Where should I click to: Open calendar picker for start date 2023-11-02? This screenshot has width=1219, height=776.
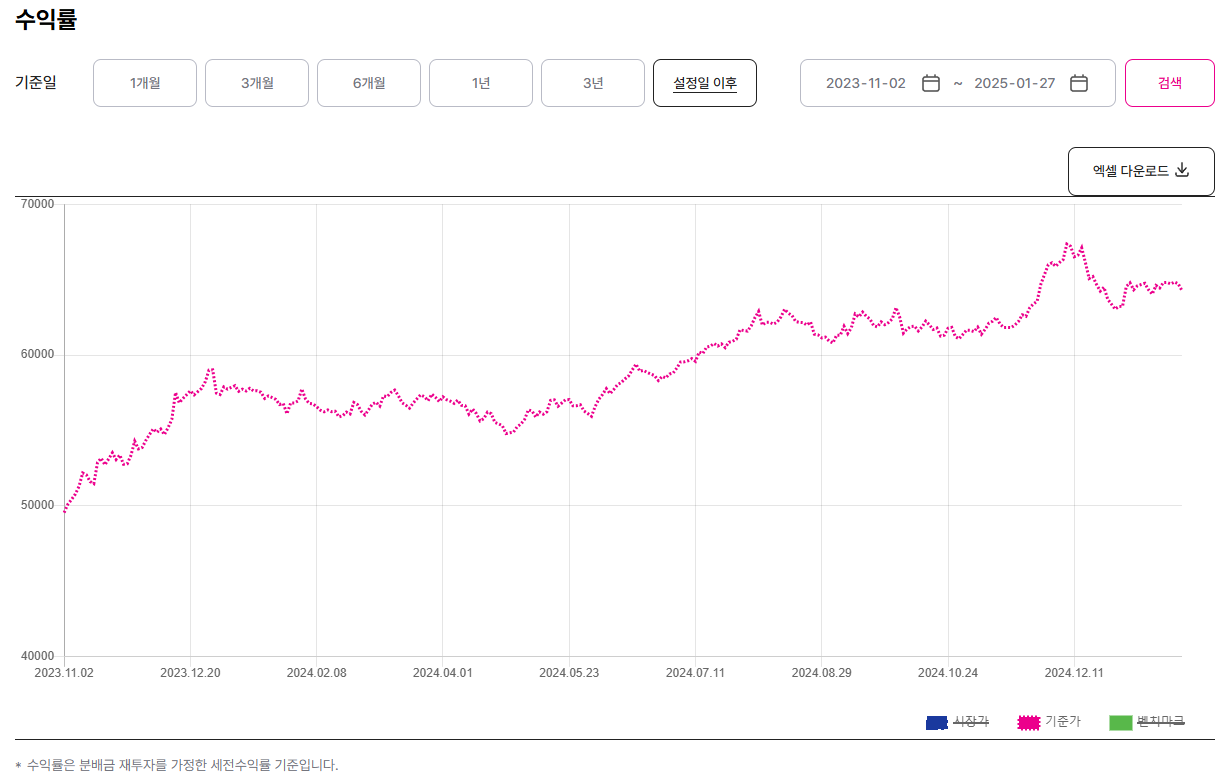point(930,83)
